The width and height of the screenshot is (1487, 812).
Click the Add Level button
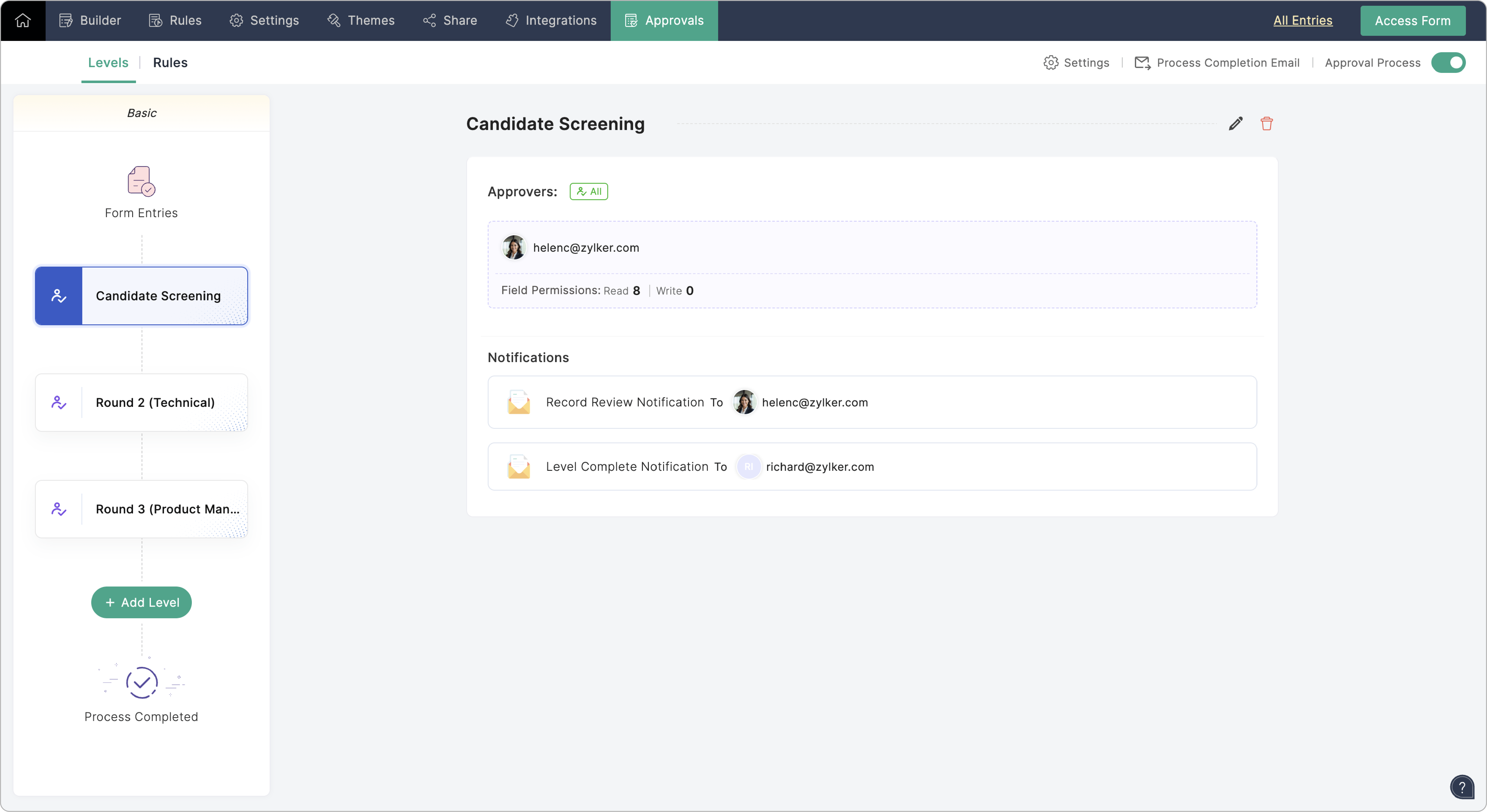tap(141, 602)
